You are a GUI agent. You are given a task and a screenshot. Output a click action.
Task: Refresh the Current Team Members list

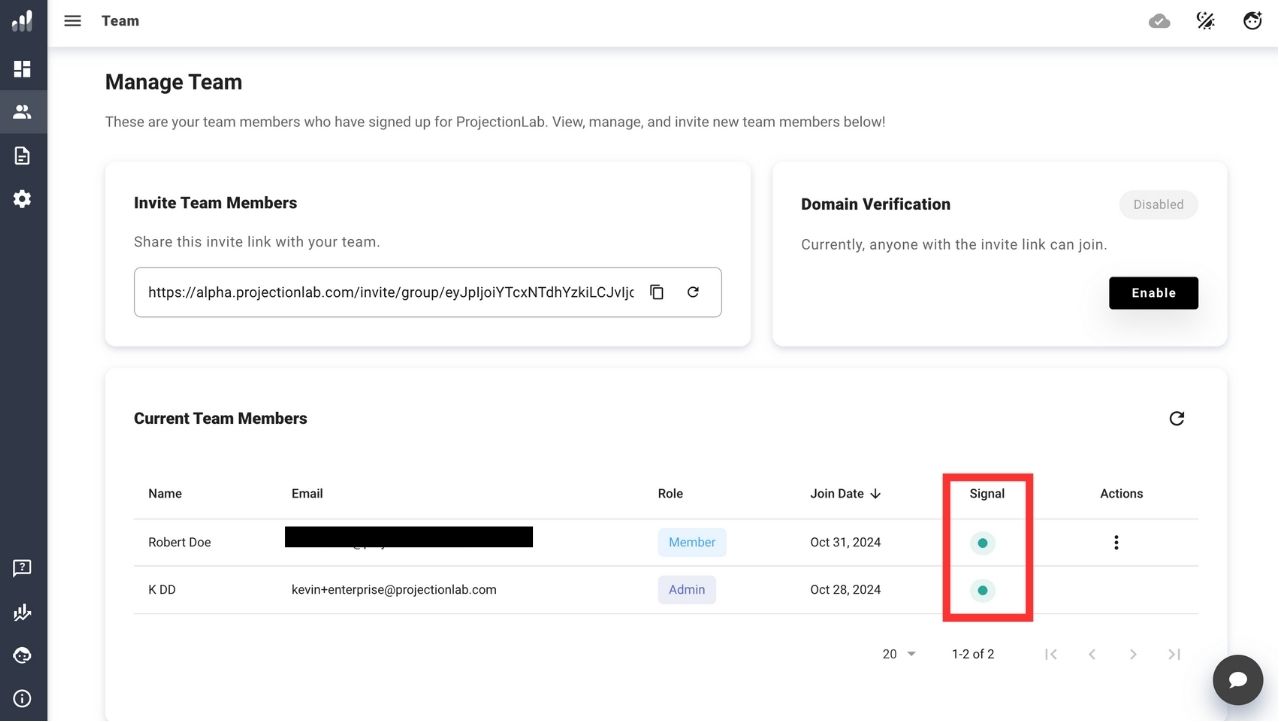(x=1176, y=418)
